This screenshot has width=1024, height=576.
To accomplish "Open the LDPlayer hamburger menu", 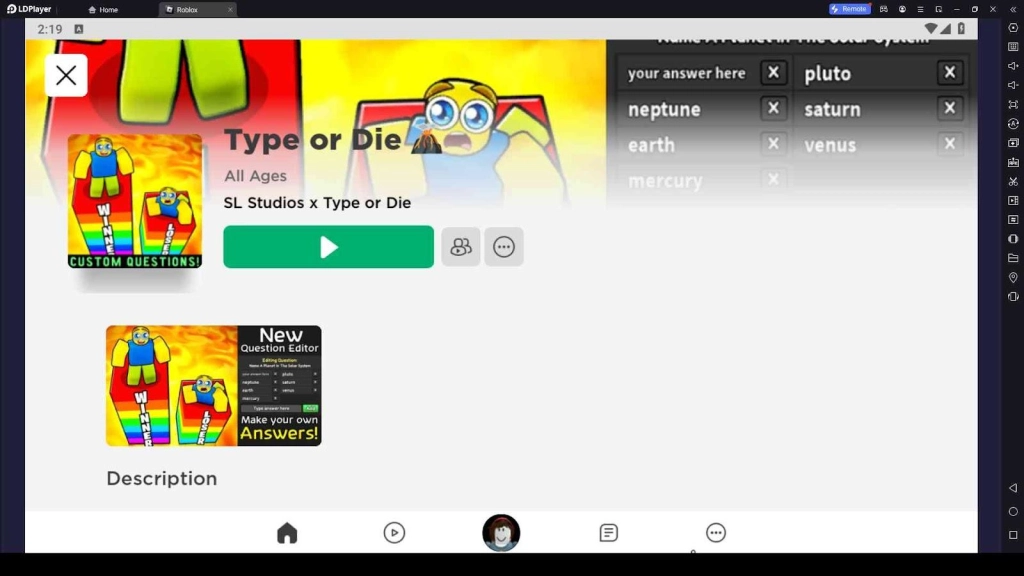I will [921, 8].
